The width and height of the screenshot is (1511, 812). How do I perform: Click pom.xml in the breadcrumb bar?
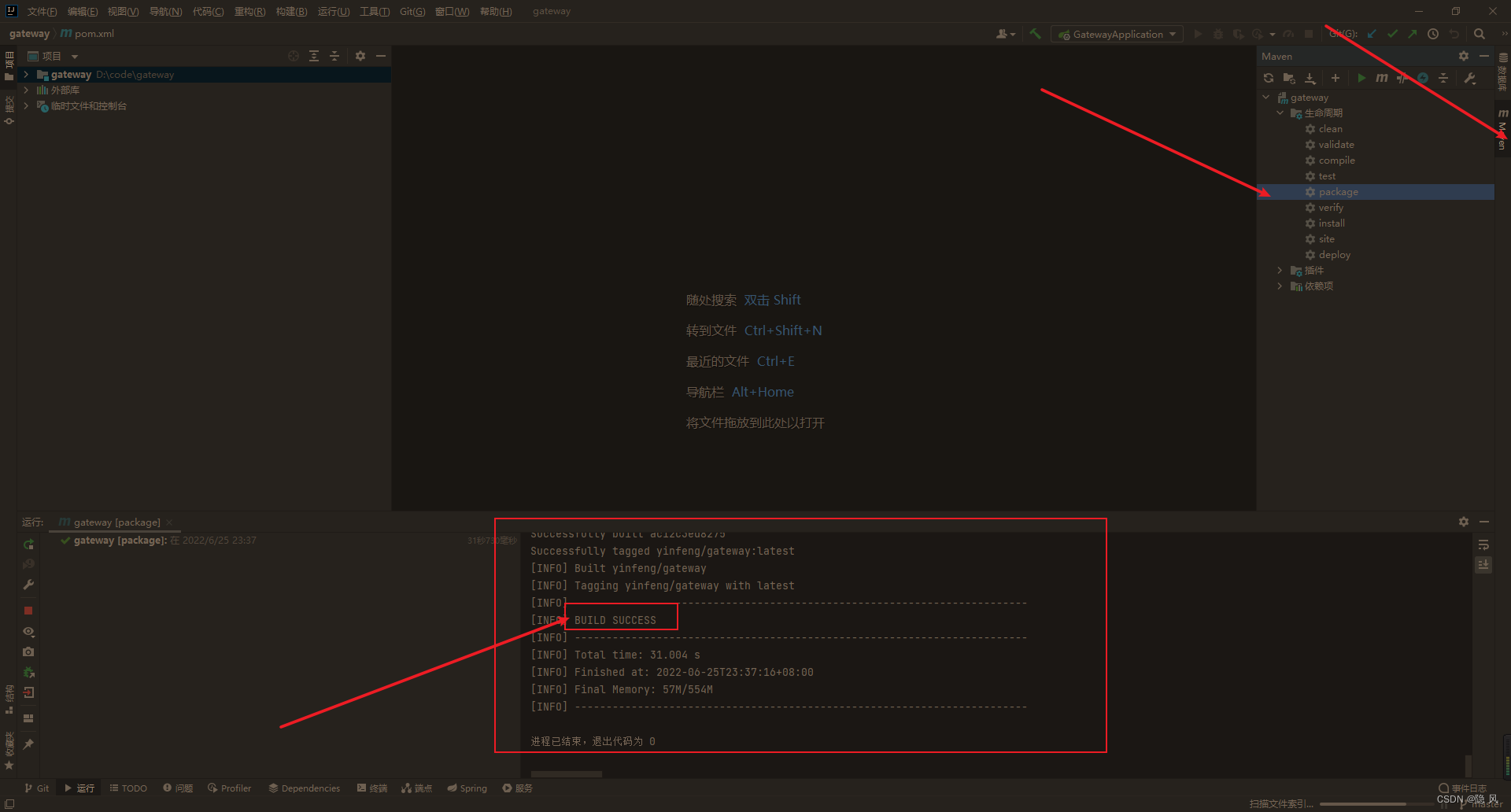pyautogui.click(x=87, y=34)
